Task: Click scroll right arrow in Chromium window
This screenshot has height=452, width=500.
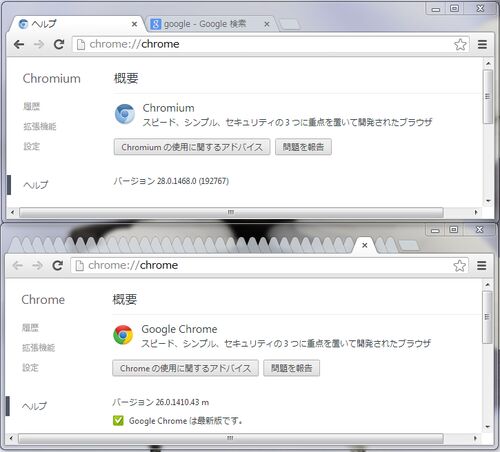Action: point(476,212)
